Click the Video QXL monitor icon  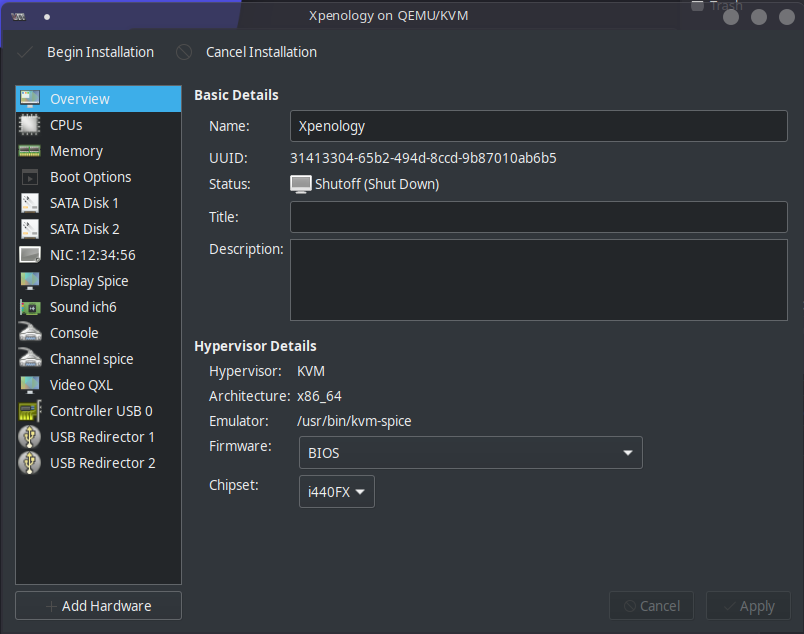pyautogui.click(x=30, y=385)
